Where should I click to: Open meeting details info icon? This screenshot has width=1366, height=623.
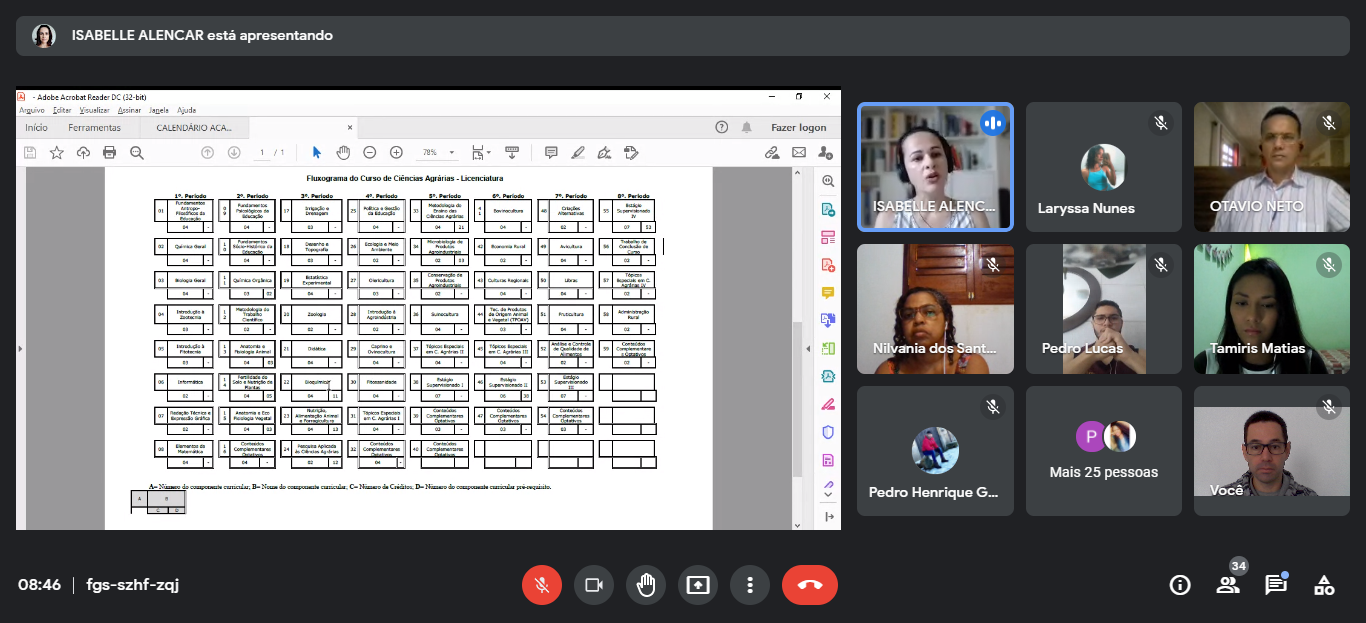pyautogui.click(x=1180, y=585)
